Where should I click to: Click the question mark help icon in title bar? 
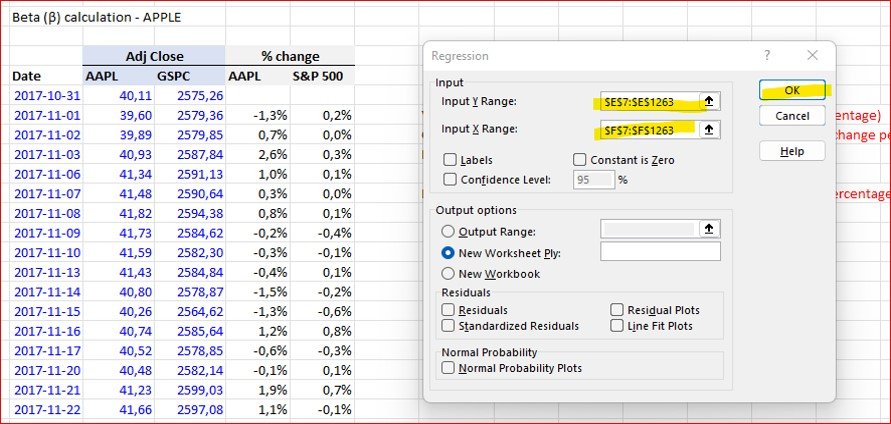(767, 56)
